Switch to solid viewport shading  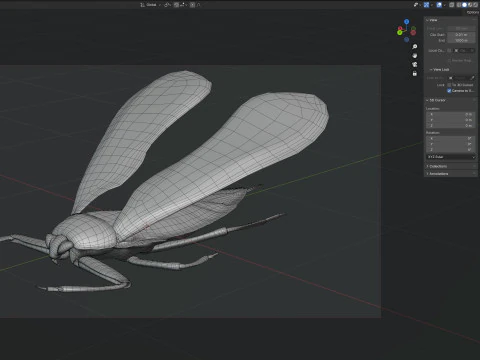click(x=464, y=5)
